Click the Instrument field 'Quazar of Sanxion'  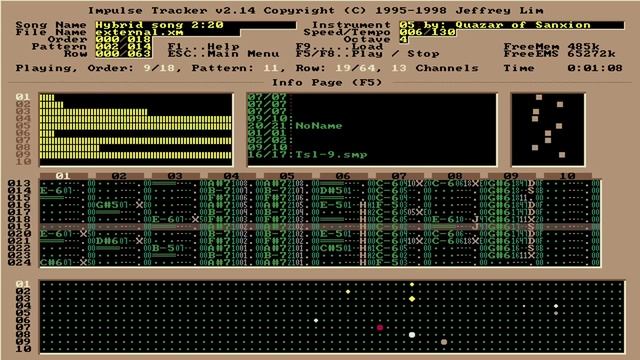(x=511, y=25)
